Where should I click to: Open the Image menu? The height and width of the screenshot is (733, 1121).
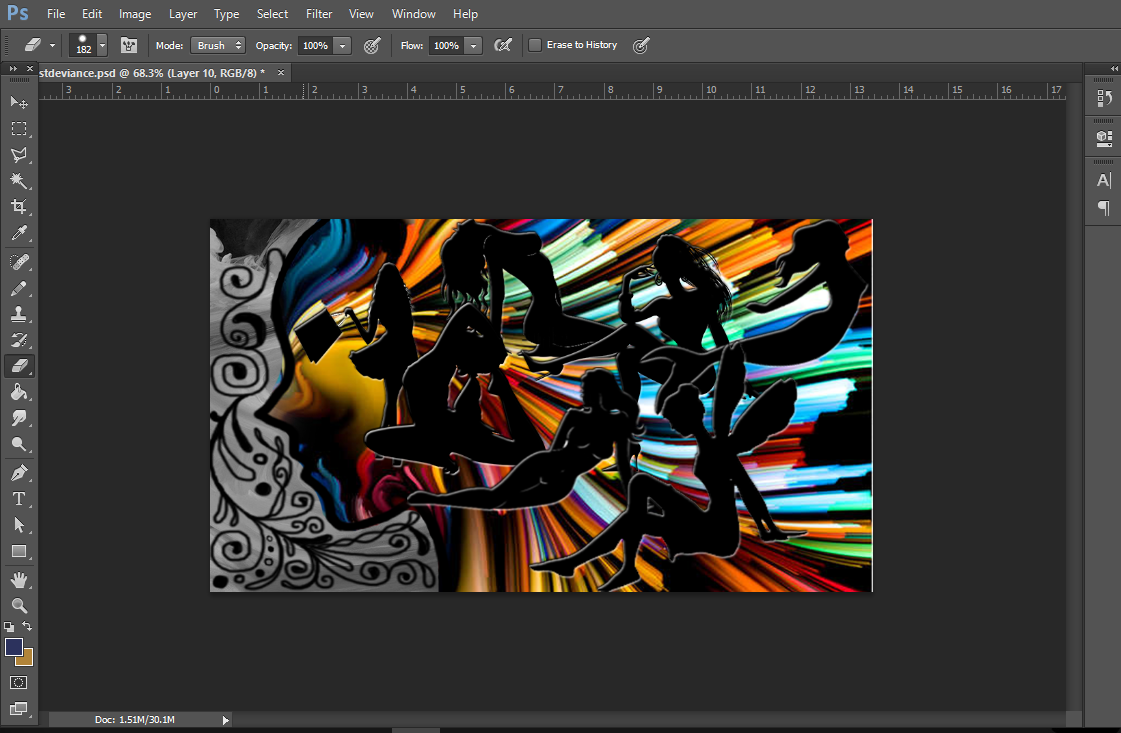(135, 14)
